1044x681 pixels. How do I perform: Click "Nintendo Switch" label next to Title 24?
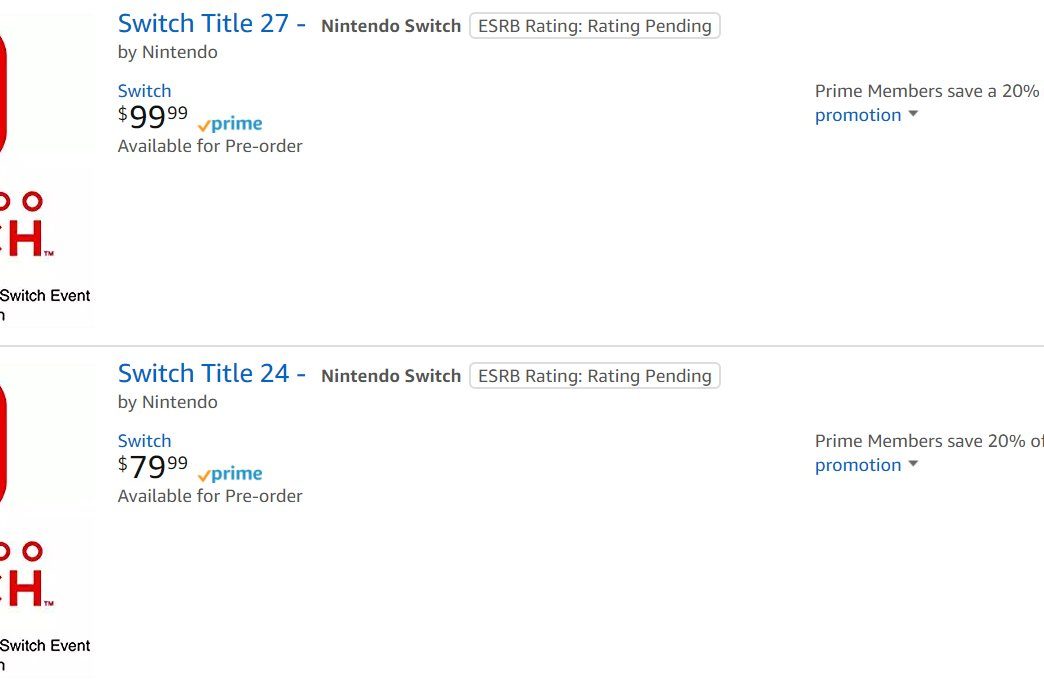coord(391,376)
